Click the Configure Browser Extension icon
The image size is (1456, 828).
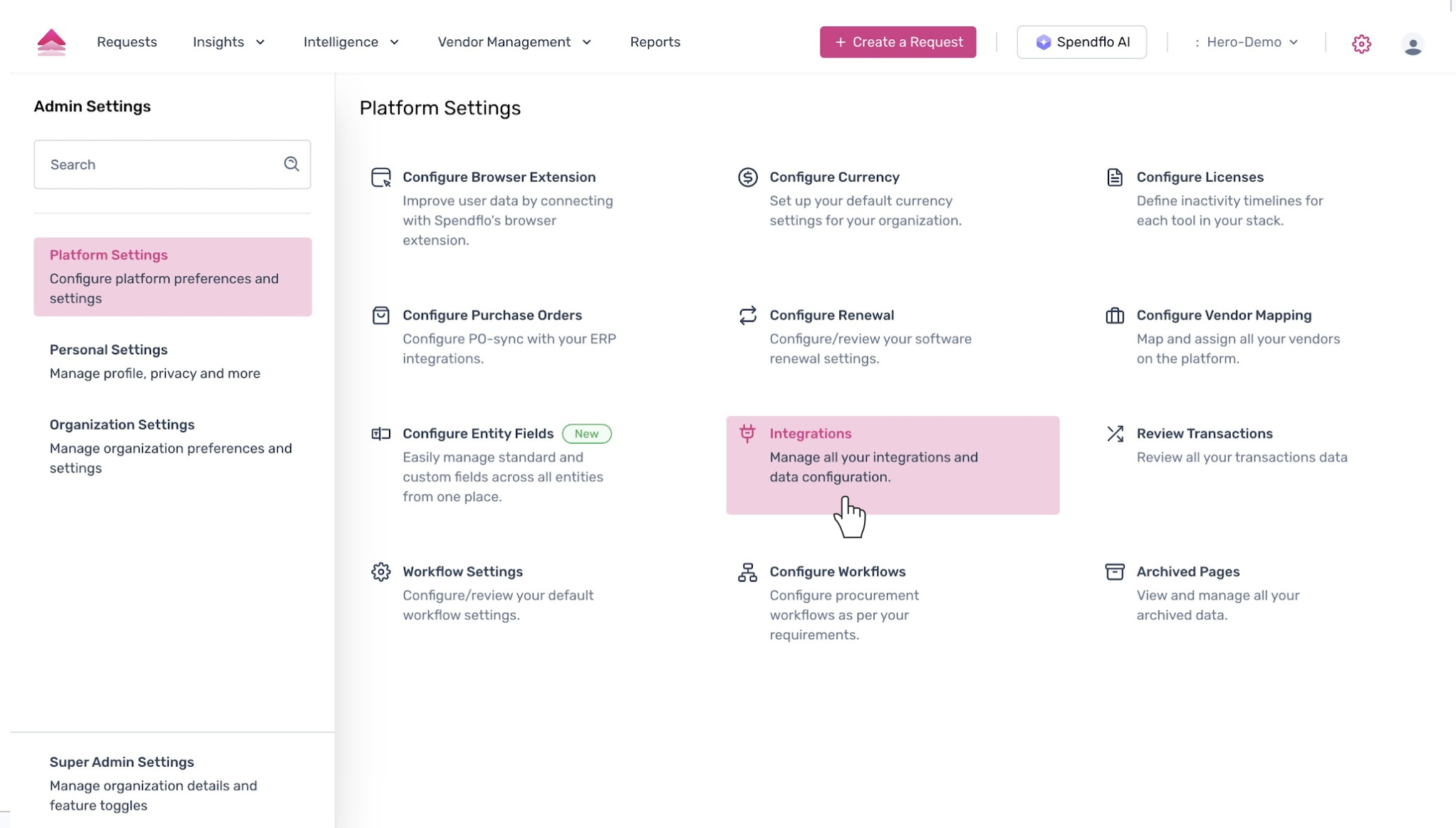[381, 177]
